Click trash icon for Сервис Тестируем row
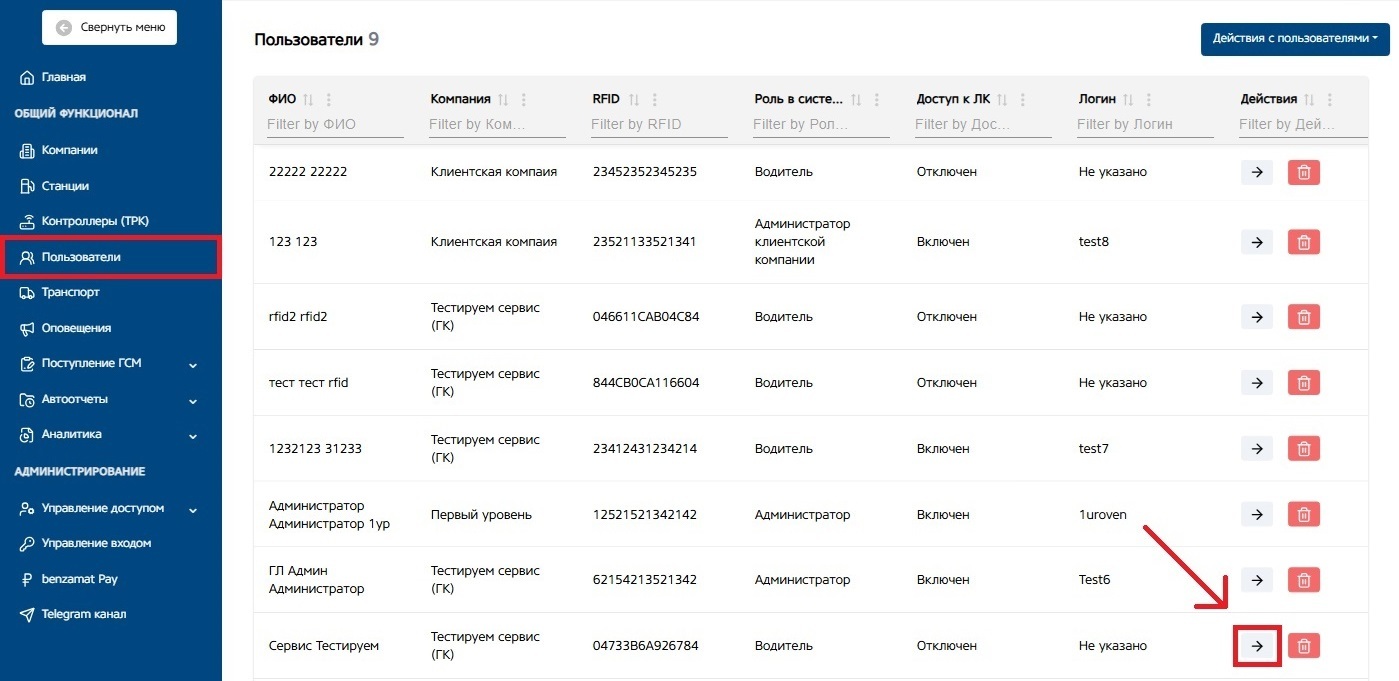Image resolution: width=1399 pixels, height=681 pixels. coord(1304,646)
